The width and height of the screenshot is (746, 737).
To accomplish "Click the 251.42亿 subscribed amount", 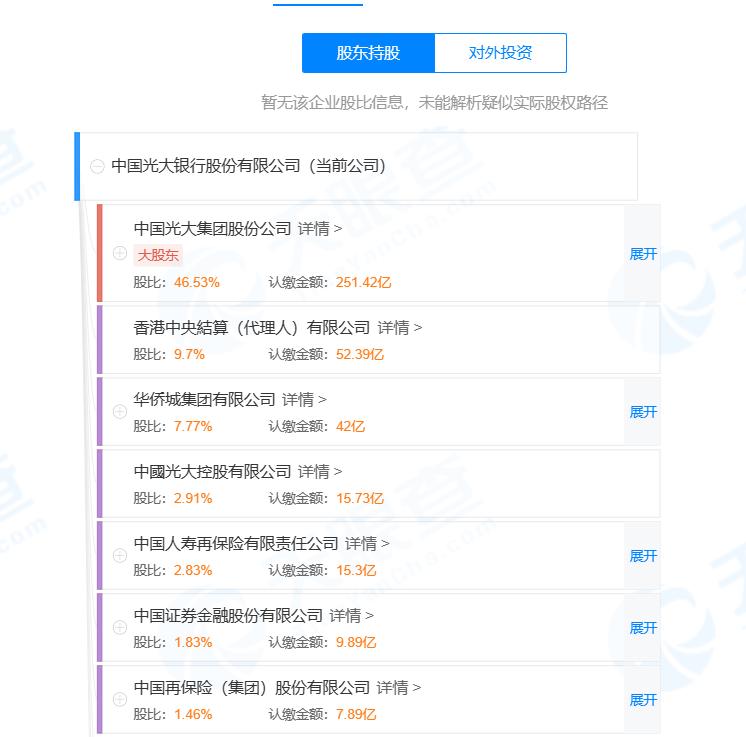I will [x=363, y=282].
